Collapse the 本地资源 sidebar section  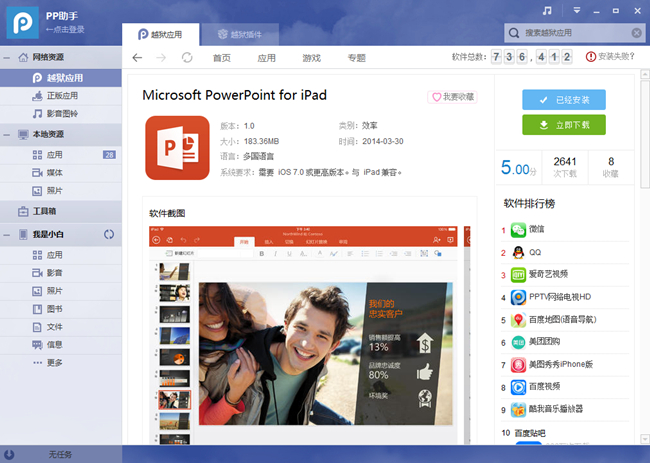(9, 134)
